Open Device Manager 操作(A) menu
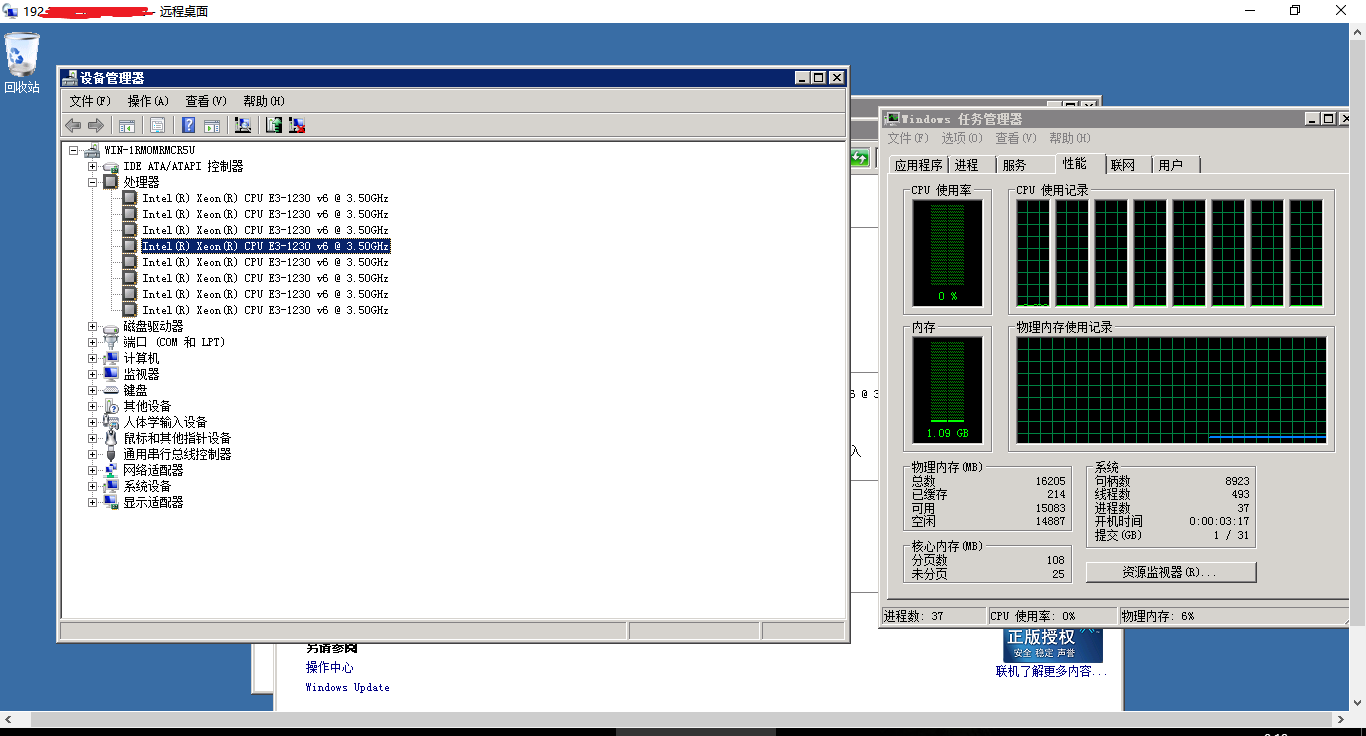This screenshot has width=1366, height=736. pos(148,101)
